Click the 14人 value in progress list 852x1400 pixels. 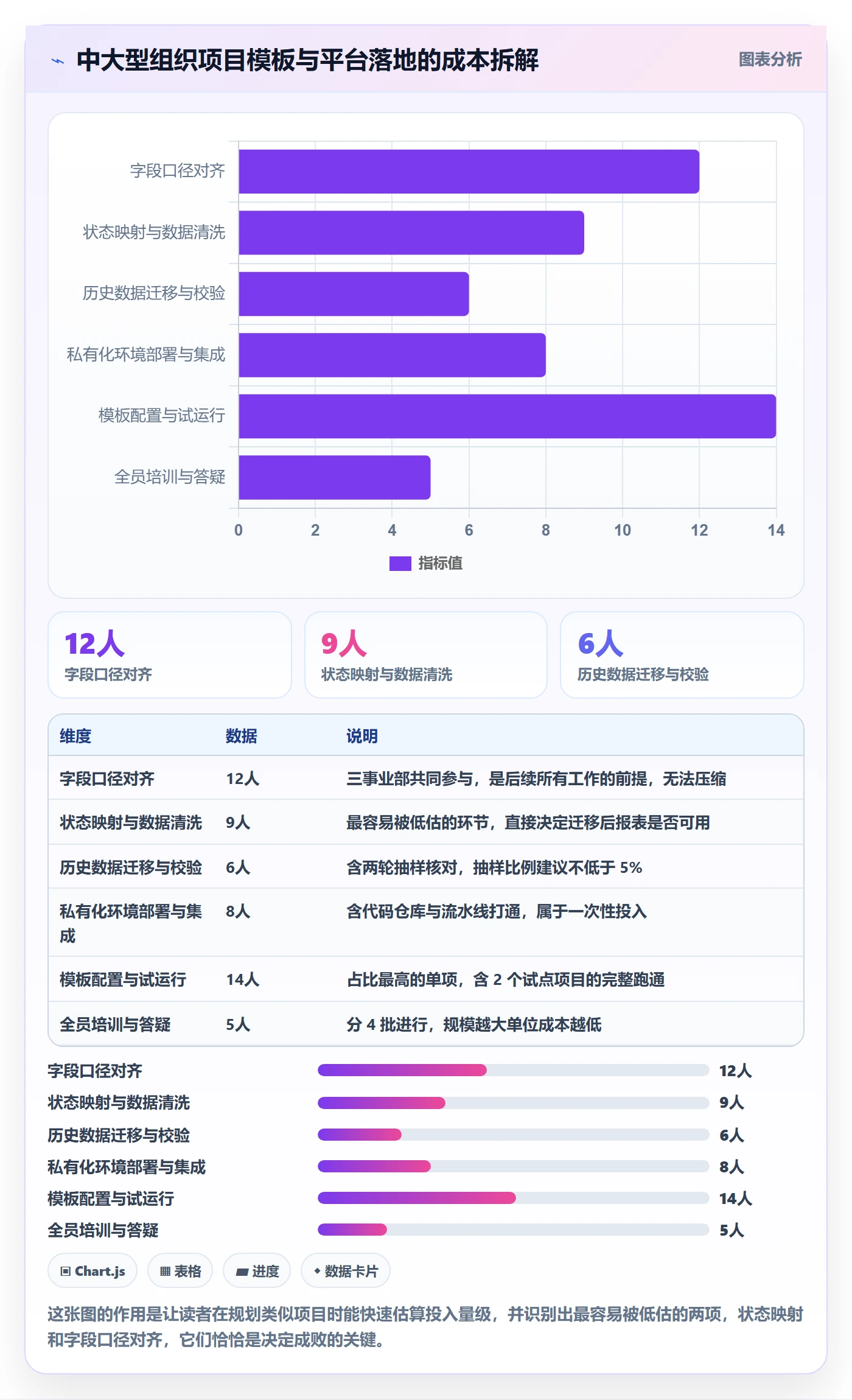(736, 1199)
